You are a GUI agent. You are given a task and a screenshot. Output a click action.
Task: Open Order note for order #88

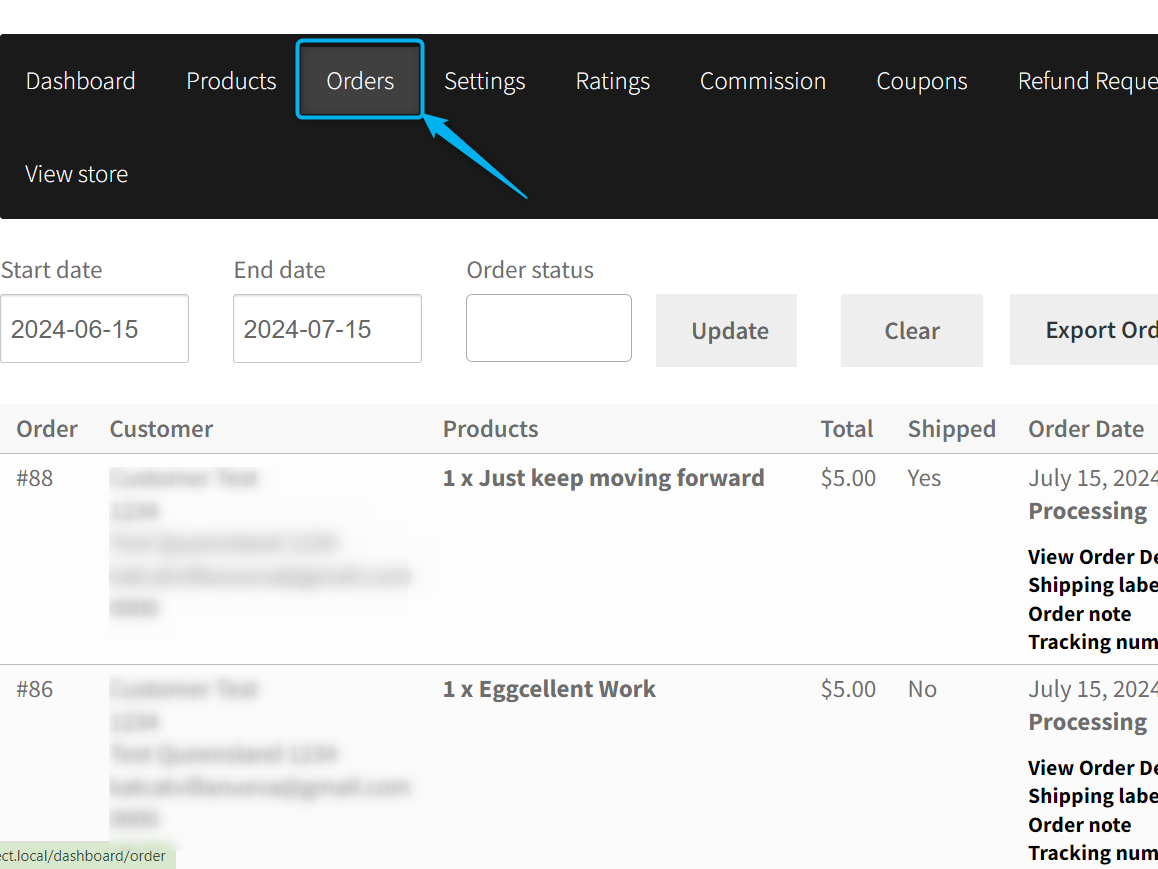[1080, 614]
